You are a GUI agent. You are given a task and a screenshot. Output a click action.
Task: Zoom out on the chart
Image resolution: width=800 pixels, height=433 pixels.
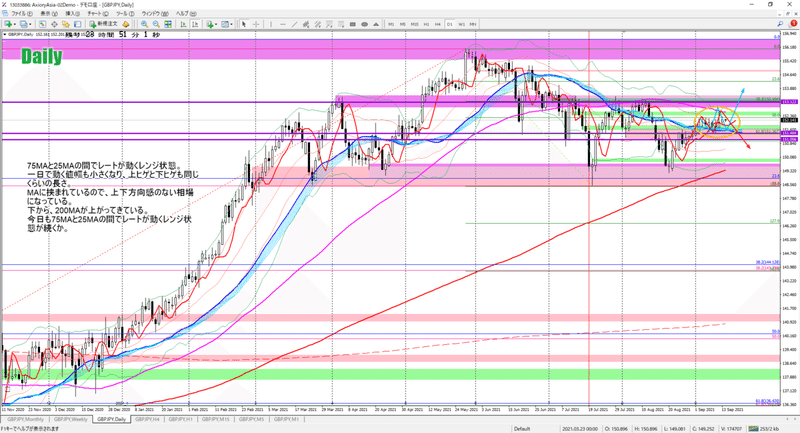pyautogui.click(x=156, y=24)
